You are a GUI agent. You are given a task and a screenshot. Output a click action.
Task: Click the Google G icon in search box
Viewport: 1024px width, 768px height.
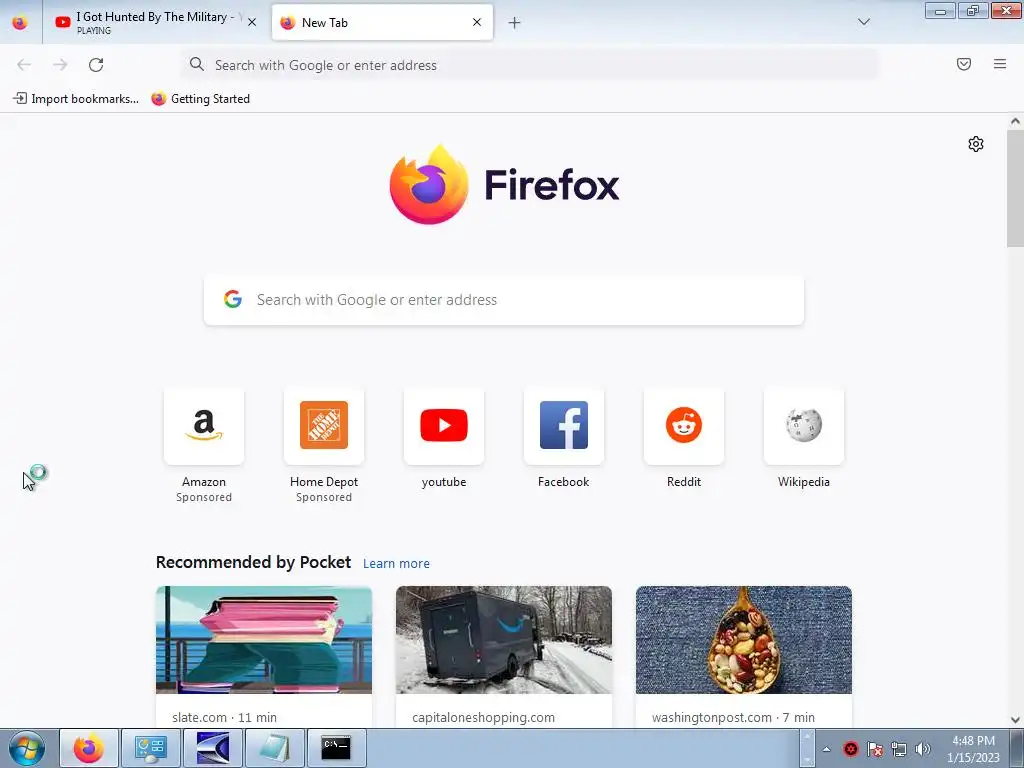click(233, 299)
